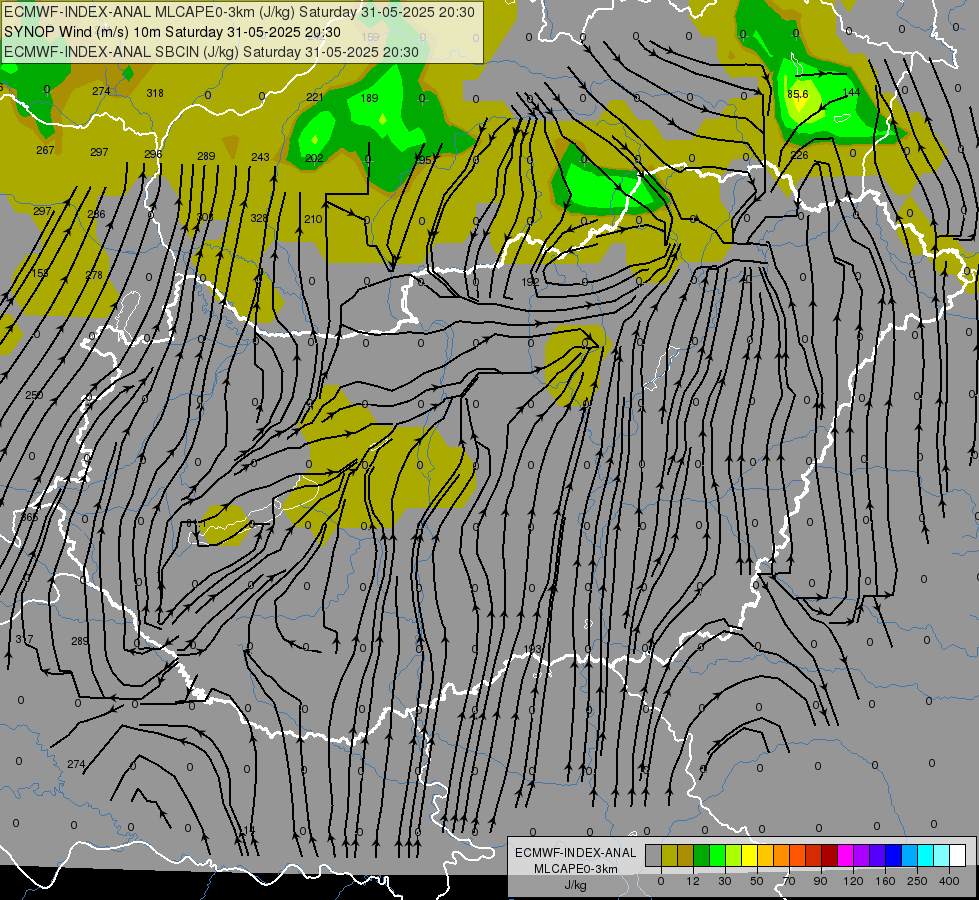Pick the pure yellow legend swatch

click(x=750, y=855)
